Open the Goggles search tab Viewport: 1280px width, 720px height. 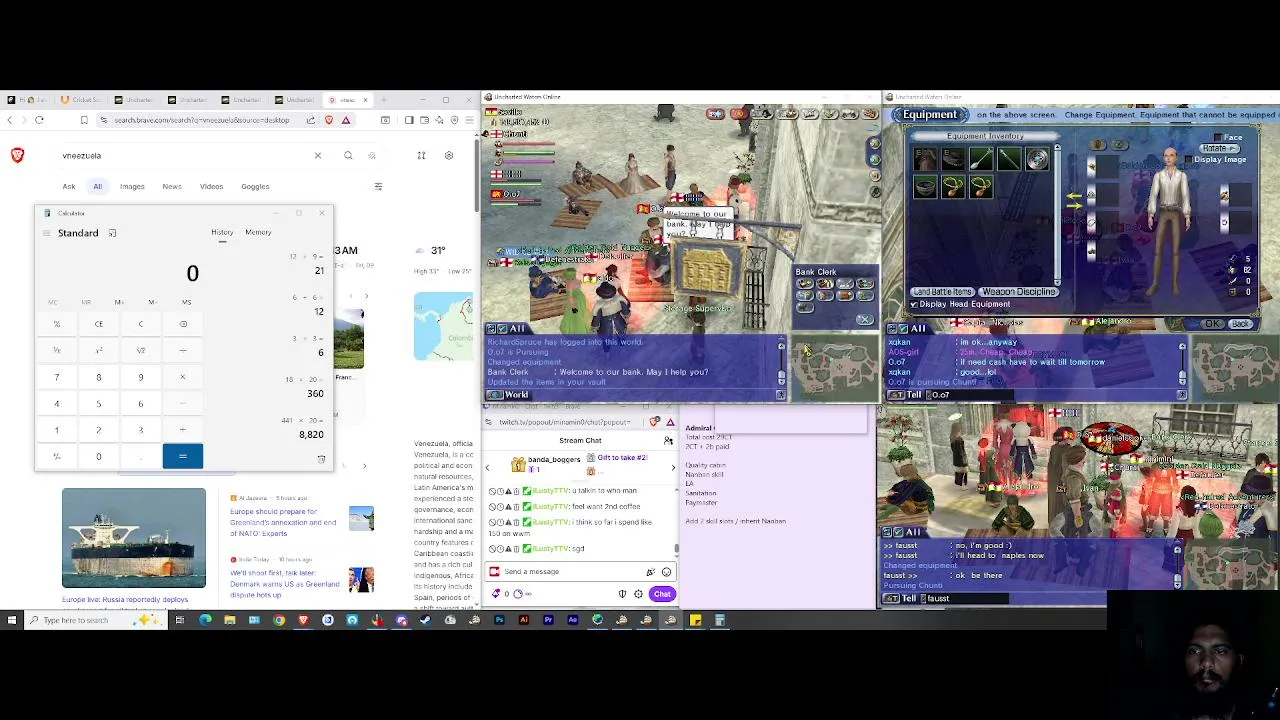pos(255,187)
